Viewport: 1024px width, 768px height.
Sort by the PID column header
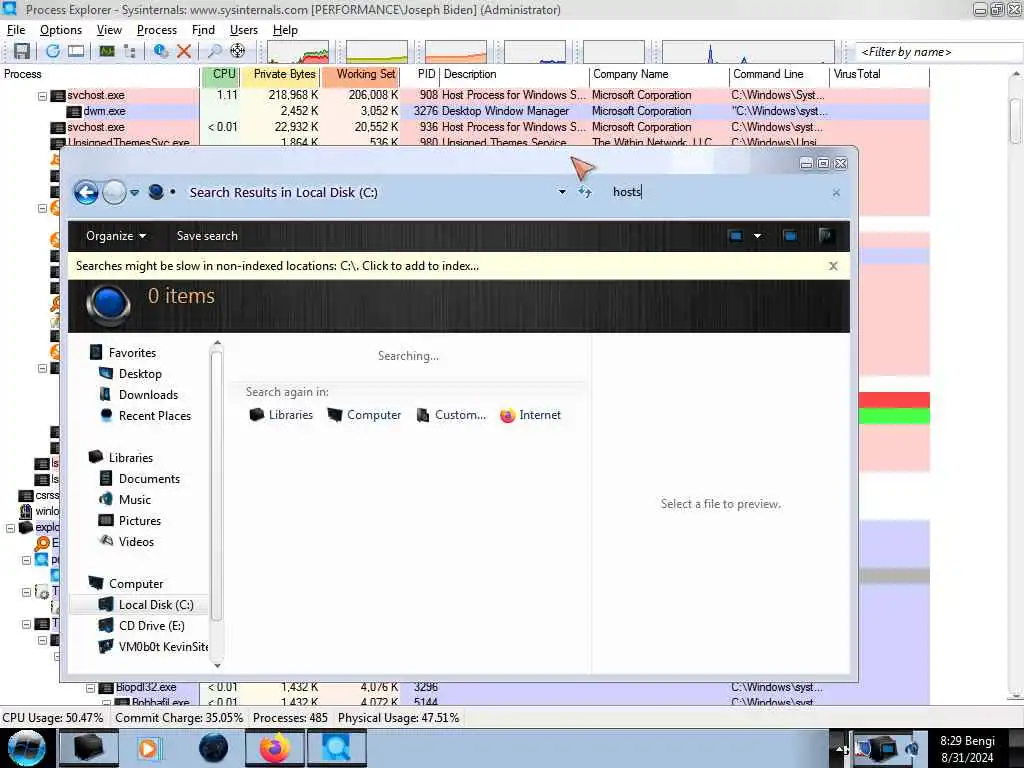point(420,74)
